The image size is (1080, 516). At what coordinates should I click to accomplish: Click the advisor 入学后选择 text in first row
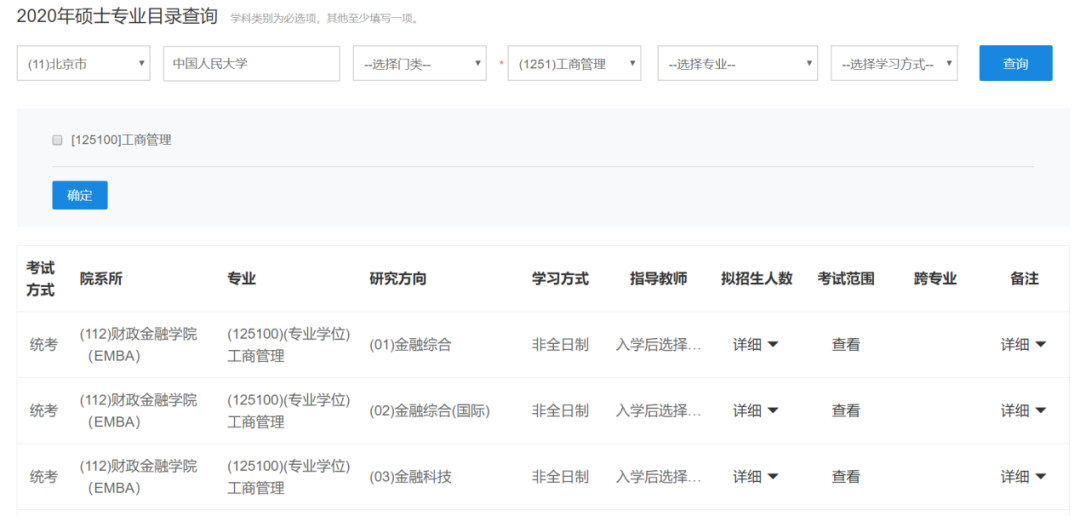click(658, 345)
